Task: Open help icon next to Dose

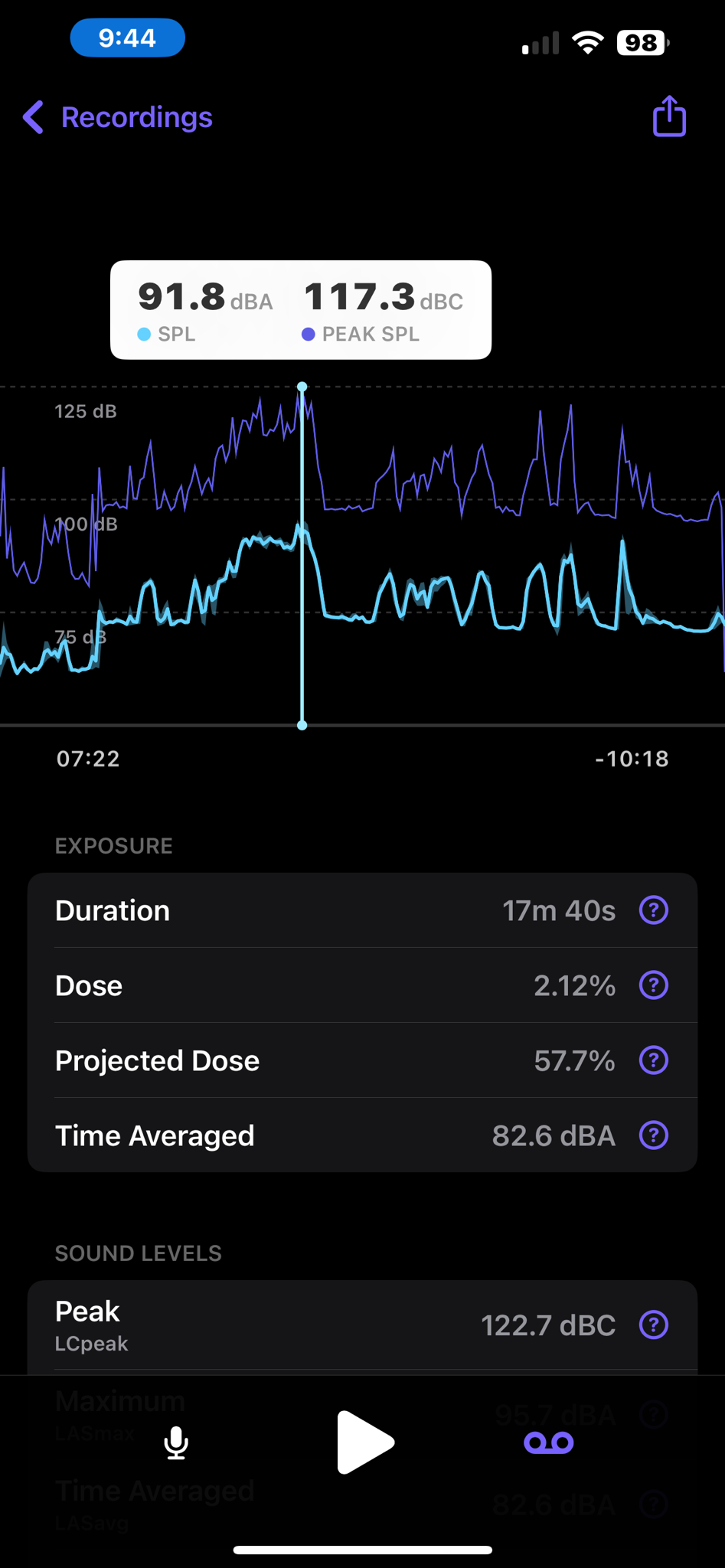Action: pos(654,985)
